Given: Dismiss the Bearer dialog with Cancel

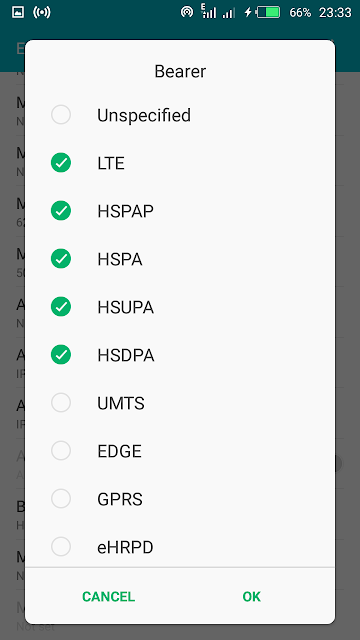Looking at the screenshot, I should (x=109, y=597).
